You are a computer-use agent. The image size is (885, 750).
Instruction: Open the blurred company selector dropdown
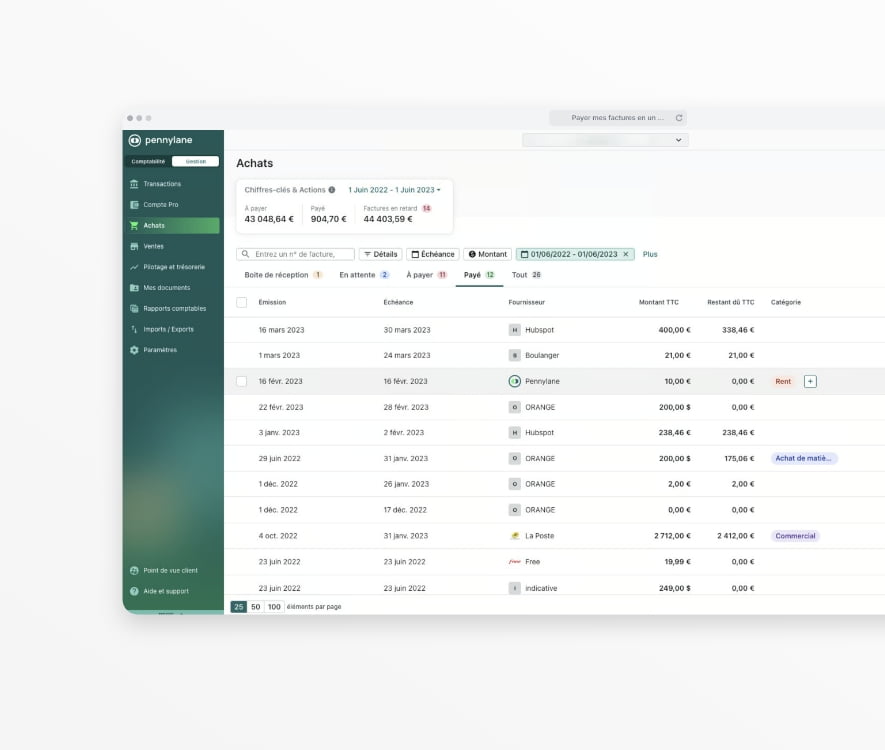point(605,140)
